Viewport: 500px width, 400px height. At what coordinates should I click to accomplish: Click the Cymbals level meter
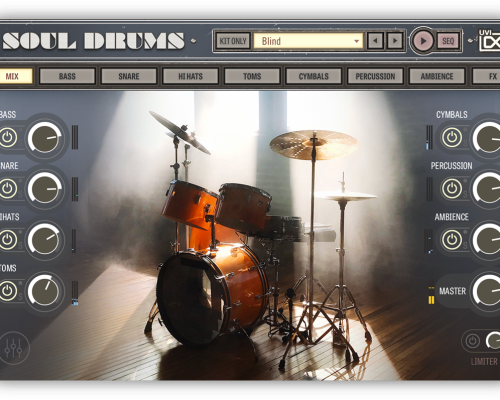[429, 137]
